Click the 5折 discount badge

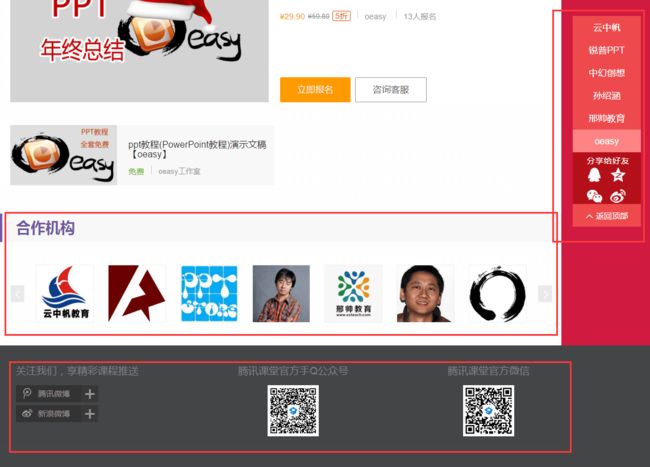(342, 16)
